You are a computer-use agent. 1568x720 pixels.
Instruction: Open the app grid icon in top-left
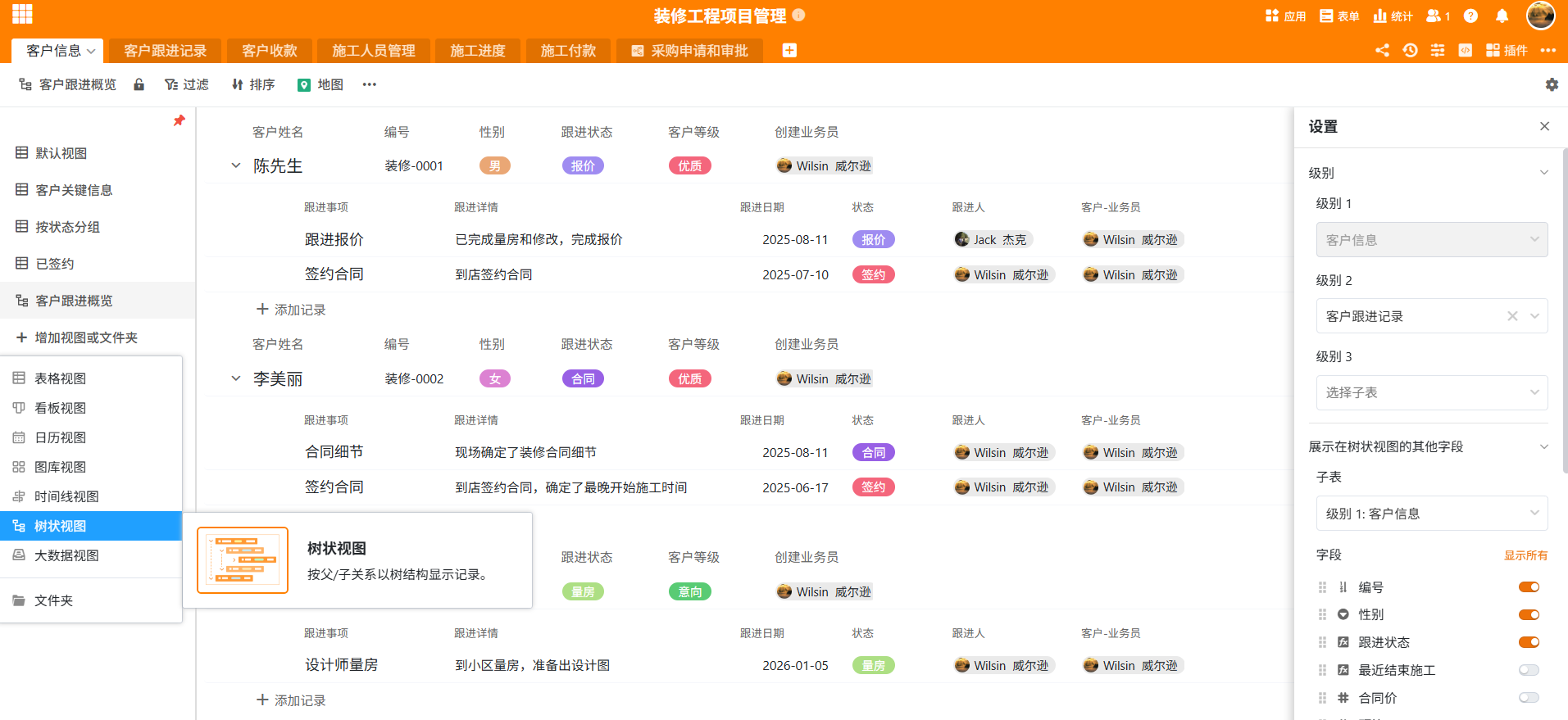(22, 14)
